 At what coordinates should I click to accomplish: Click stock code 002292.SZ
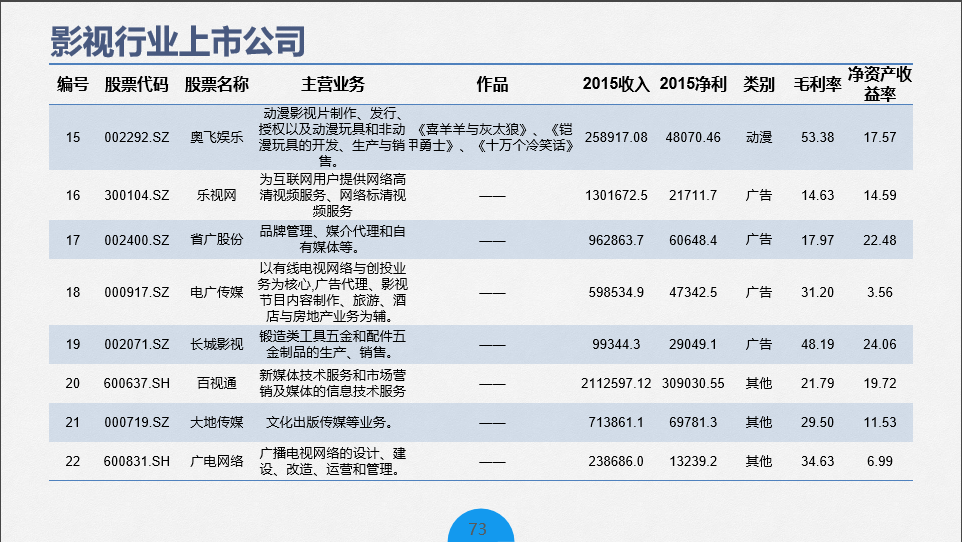point(136,137)
